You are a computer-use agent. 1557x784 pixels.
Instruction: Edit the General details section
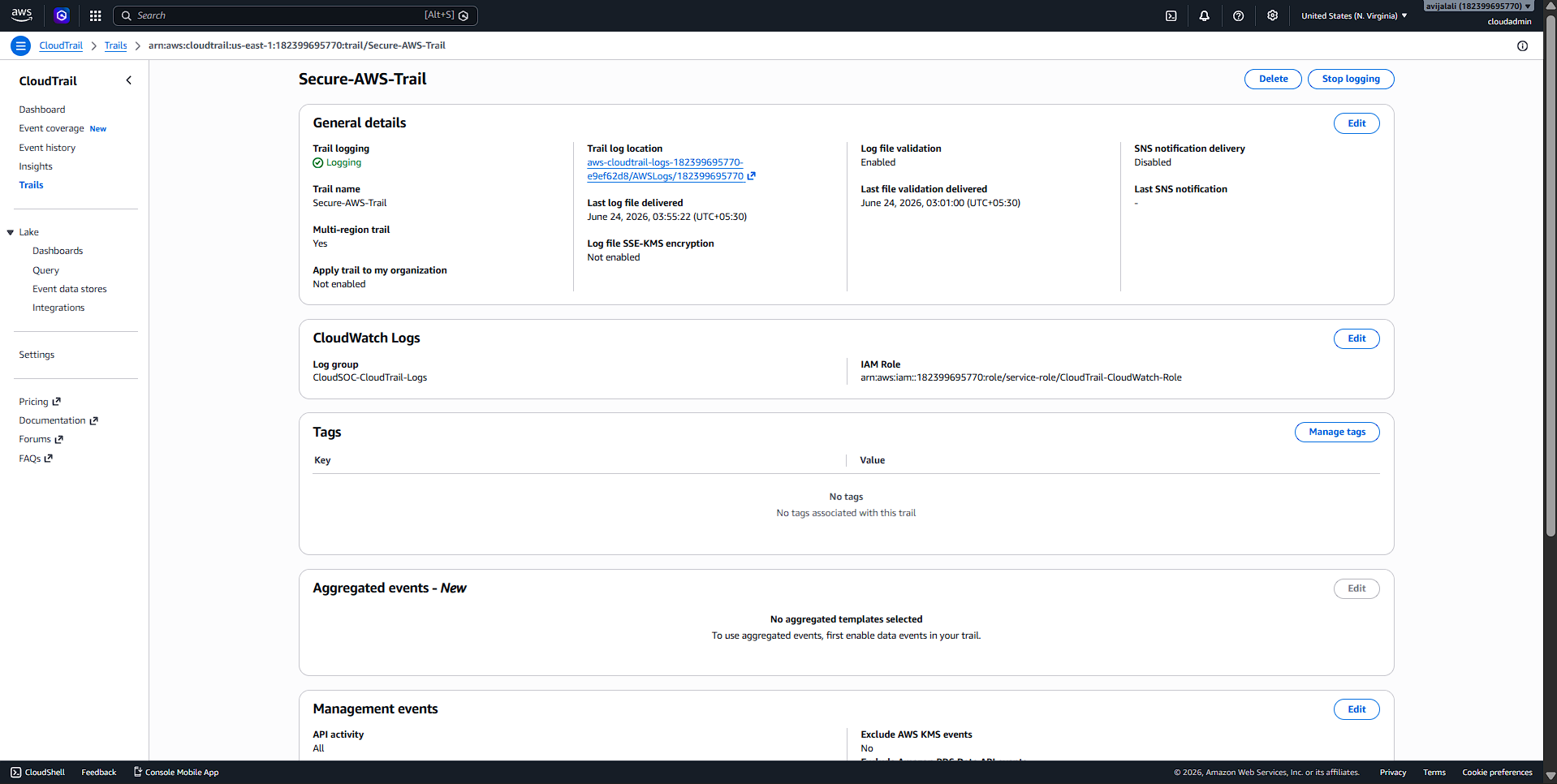point(1356,123)
